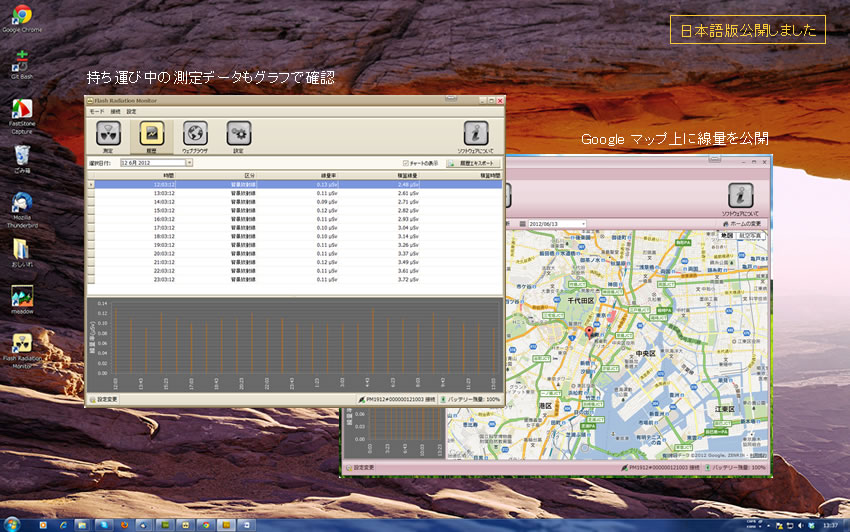Screen dimensions: 850x532
Task: Expand the 2012/06/13 date dropdown in map window
Action: click(x=583, y=224)
